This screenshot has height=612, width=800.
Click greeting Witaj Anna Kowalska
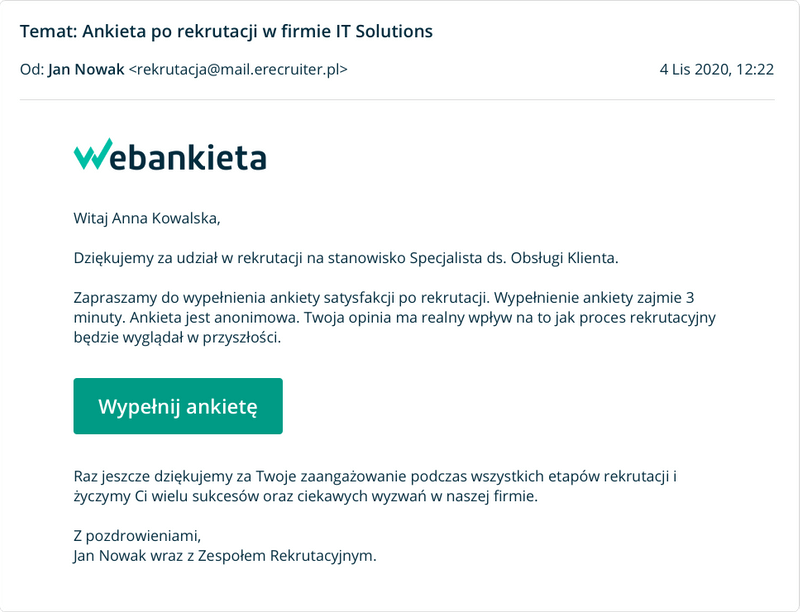(147, 218)
